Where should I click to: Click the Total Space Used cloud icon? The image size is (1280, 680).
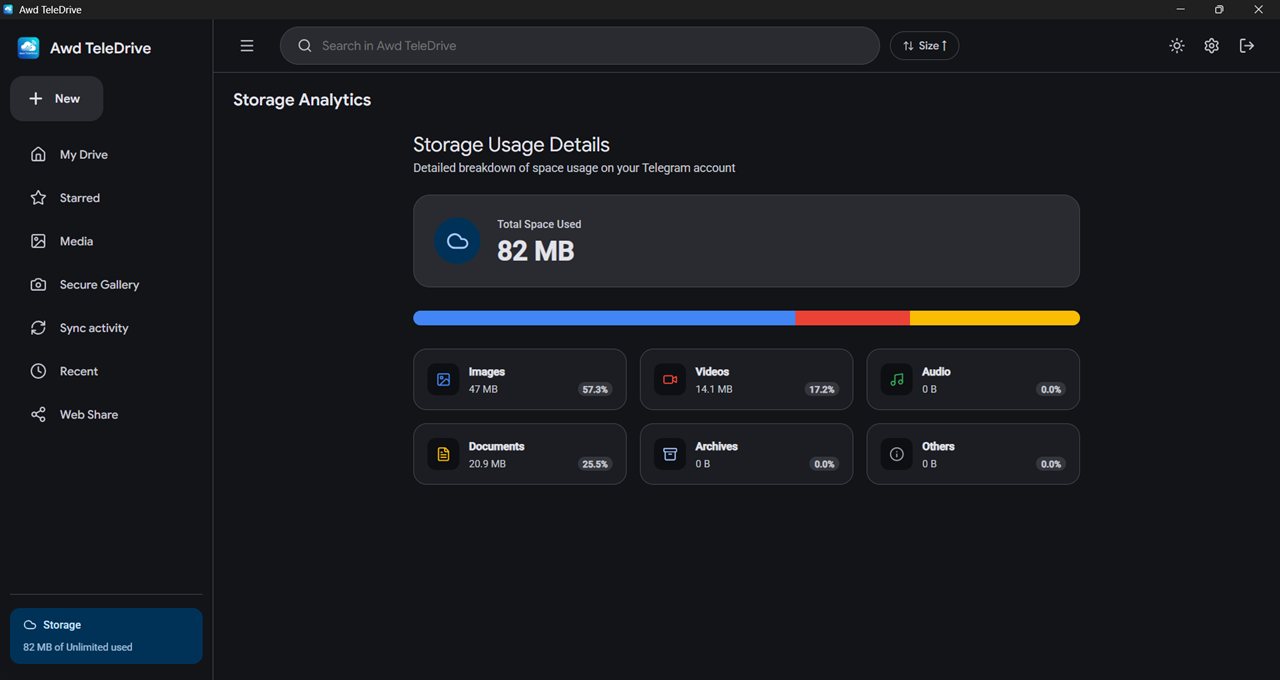457,241
